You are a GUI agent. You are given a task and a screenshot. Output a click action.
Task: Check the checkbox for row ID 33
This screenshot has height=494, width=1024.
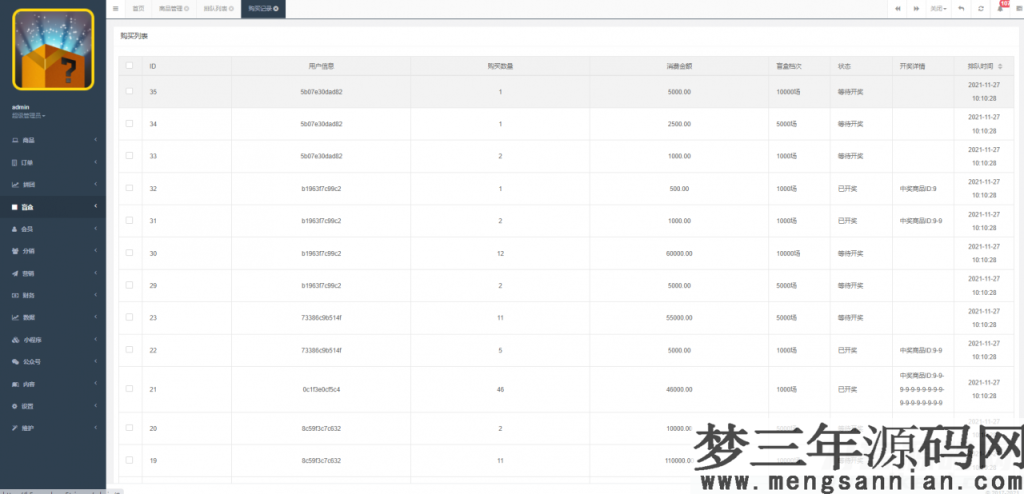pyautogui.click(x=129, y=156)
